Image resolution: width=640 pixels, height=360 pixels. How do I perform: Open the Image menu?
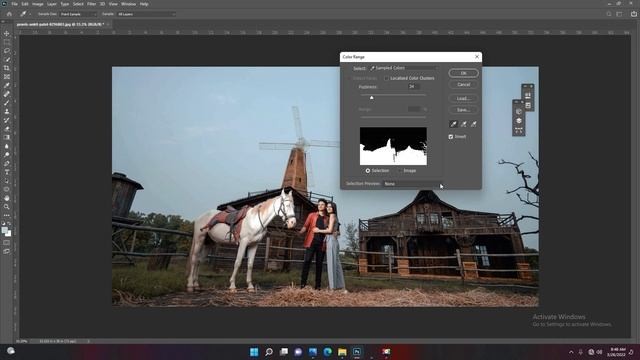point(38,4)
